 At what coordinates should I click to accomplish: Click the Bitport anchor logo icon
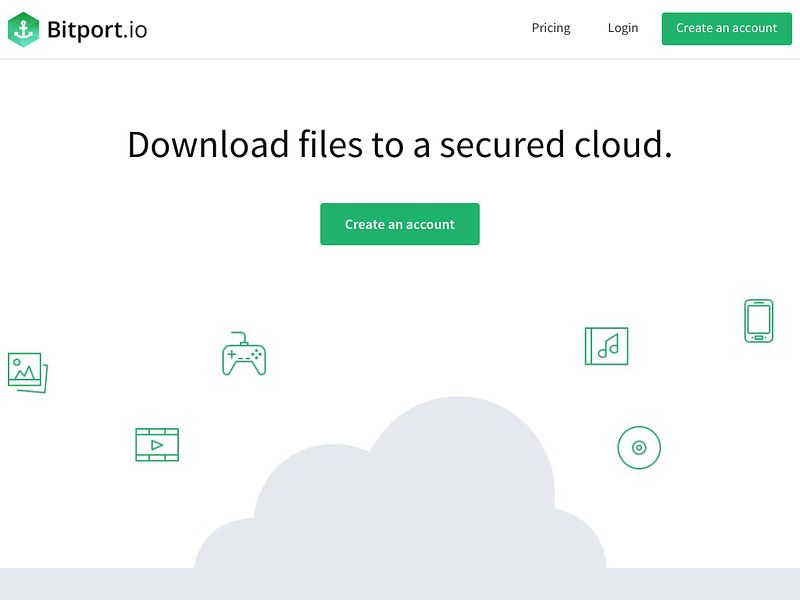click(x=23, y=30)
